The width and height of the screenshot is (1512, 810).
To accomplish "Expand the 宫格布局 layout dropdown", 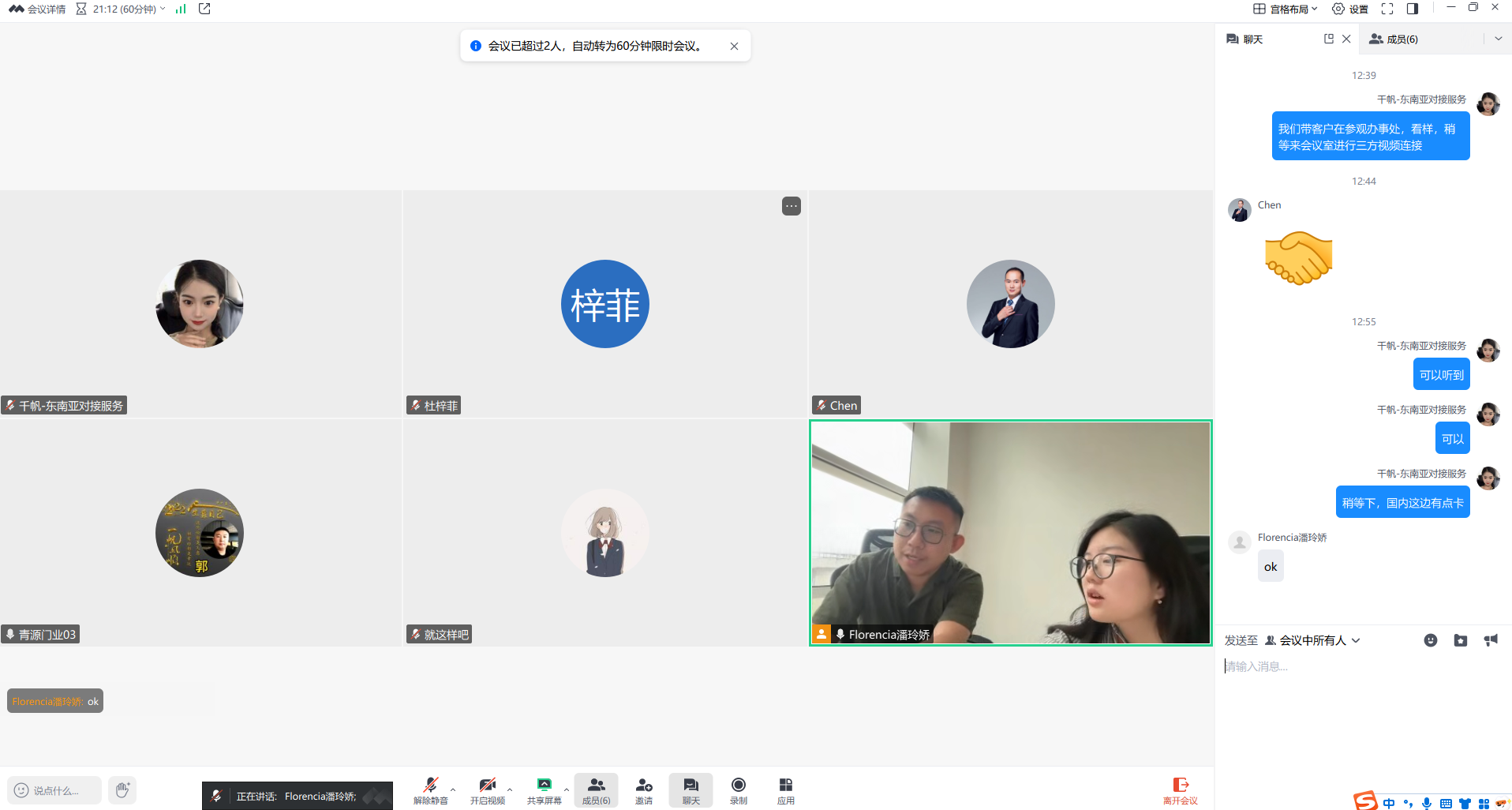I will coord(1286,9).
